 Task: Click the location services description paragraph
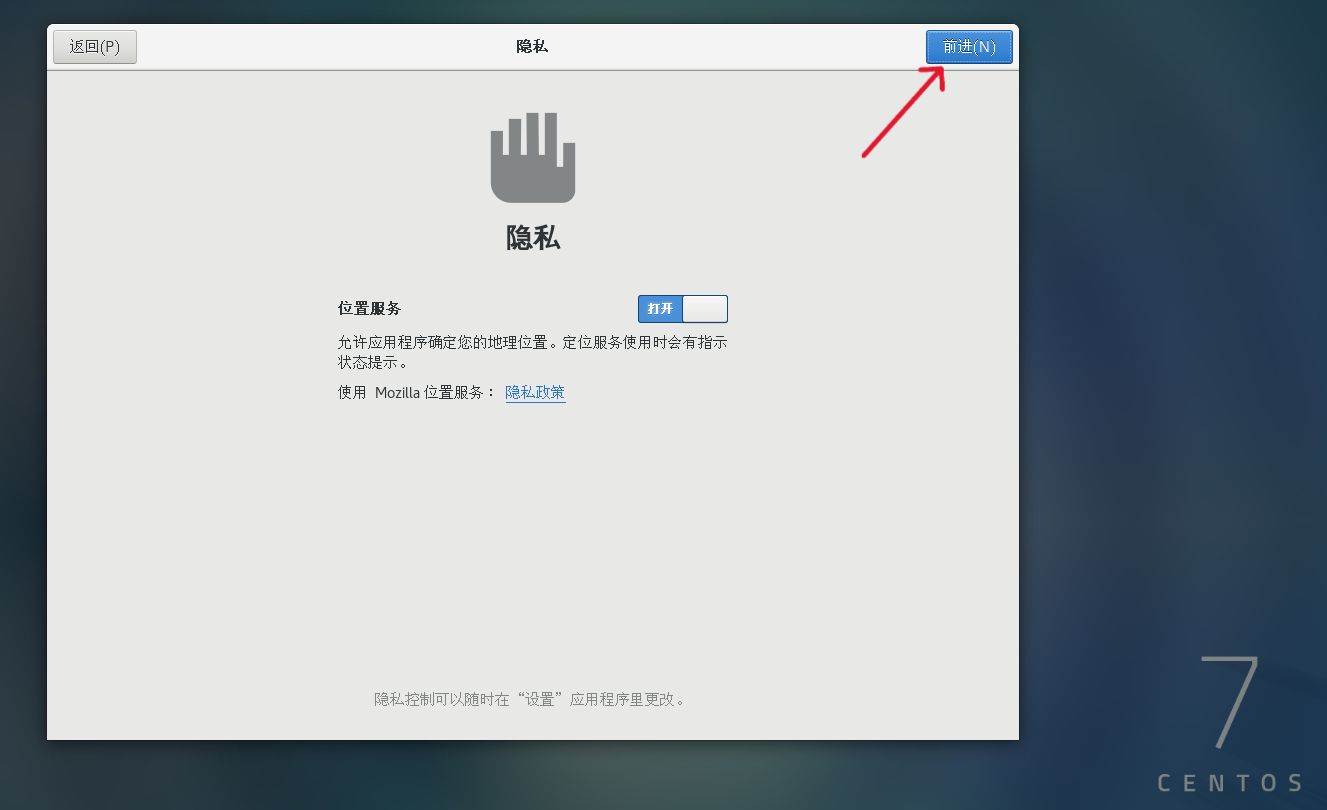coord(532,352)
